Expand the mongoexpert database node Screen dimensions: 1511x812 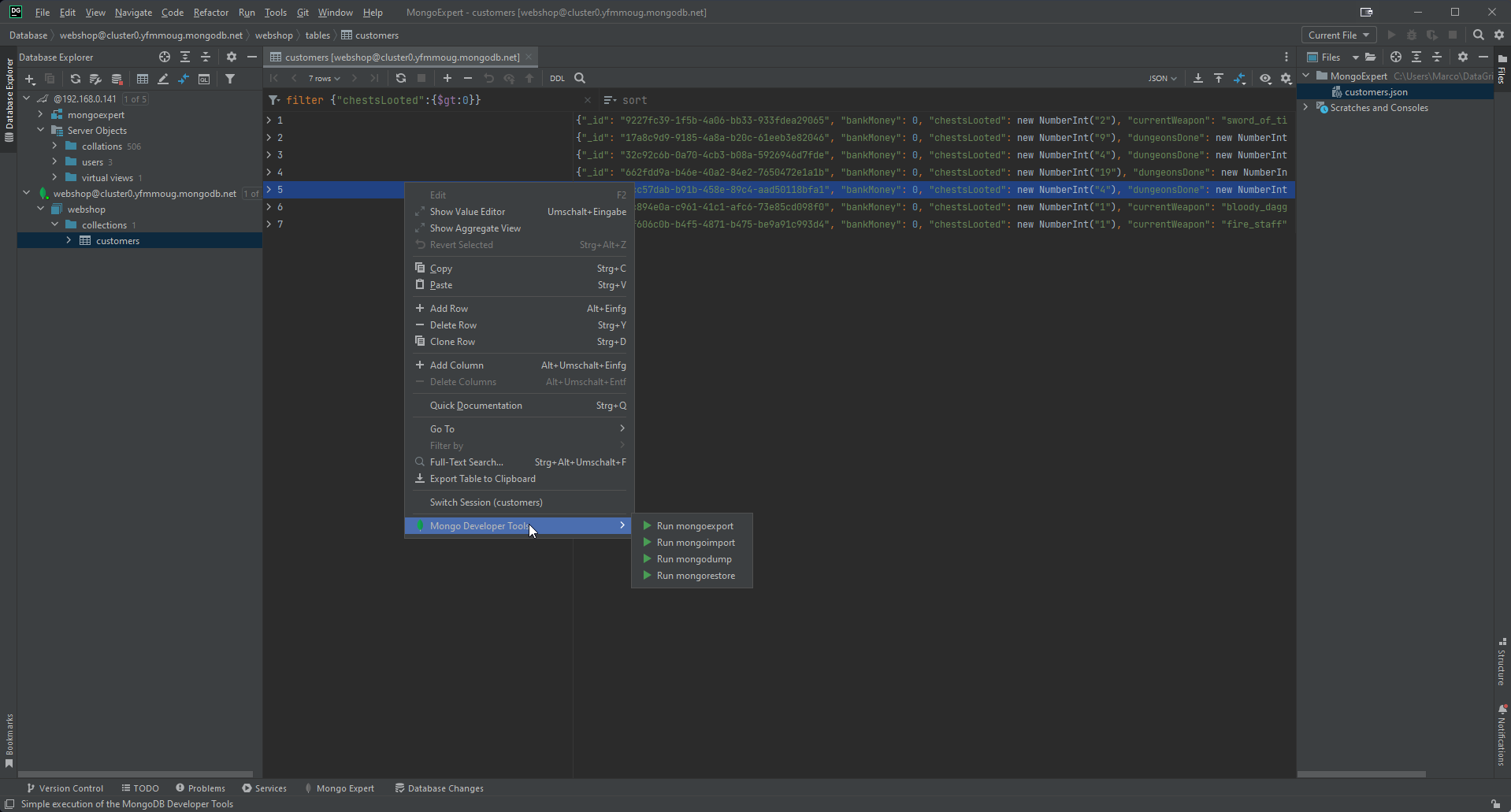point(41,114)
